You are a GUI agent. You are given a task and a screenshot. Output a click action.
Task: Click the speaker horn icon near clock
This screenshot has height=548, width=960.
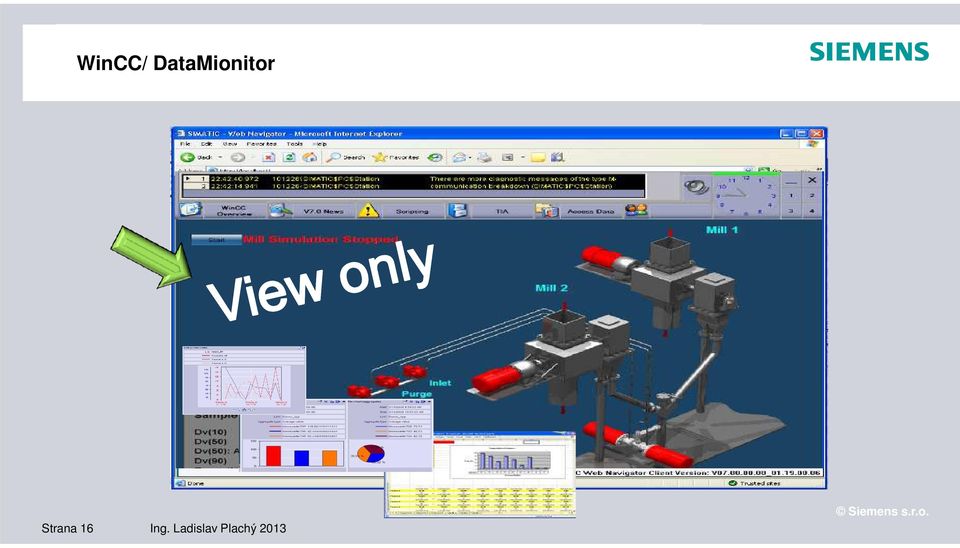click(x=696, y=186)
